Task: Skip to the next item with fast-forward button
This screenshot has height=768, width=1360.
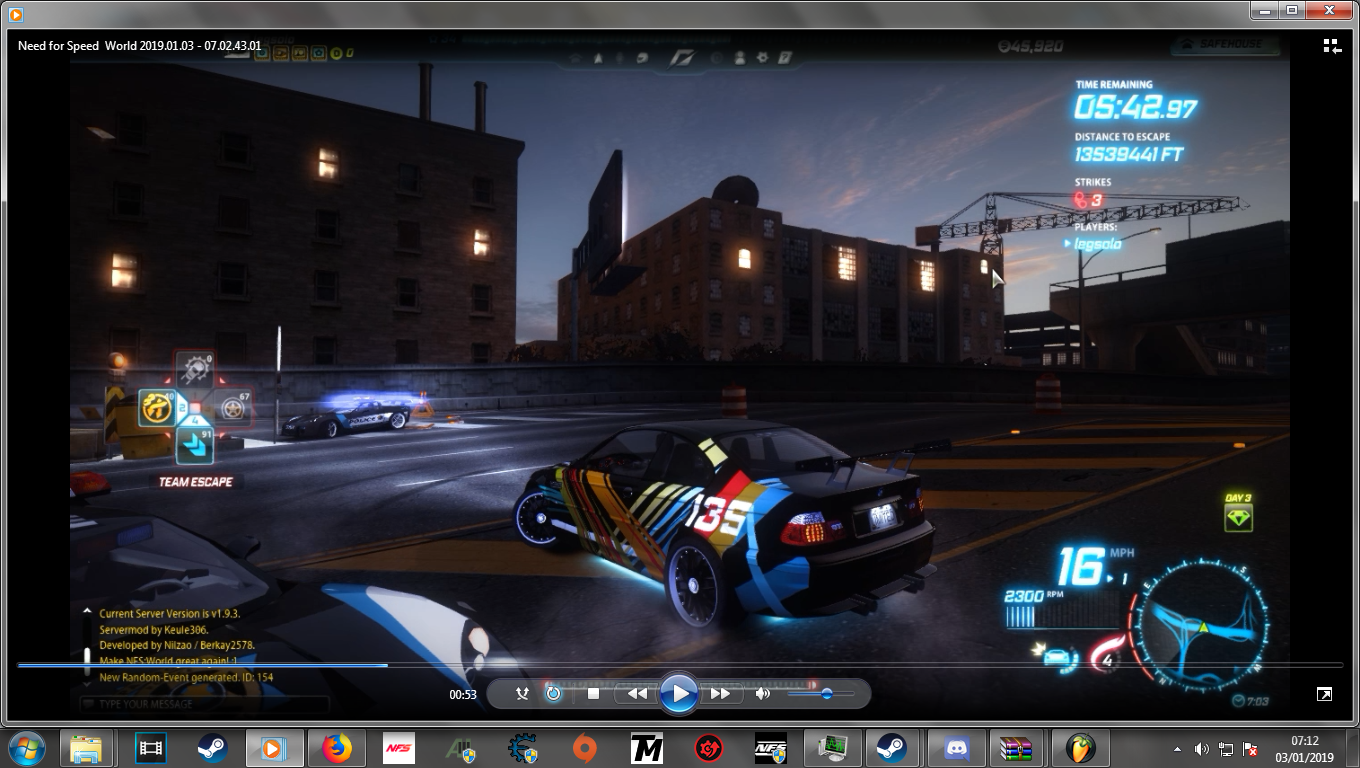Action: pos(719,693)
